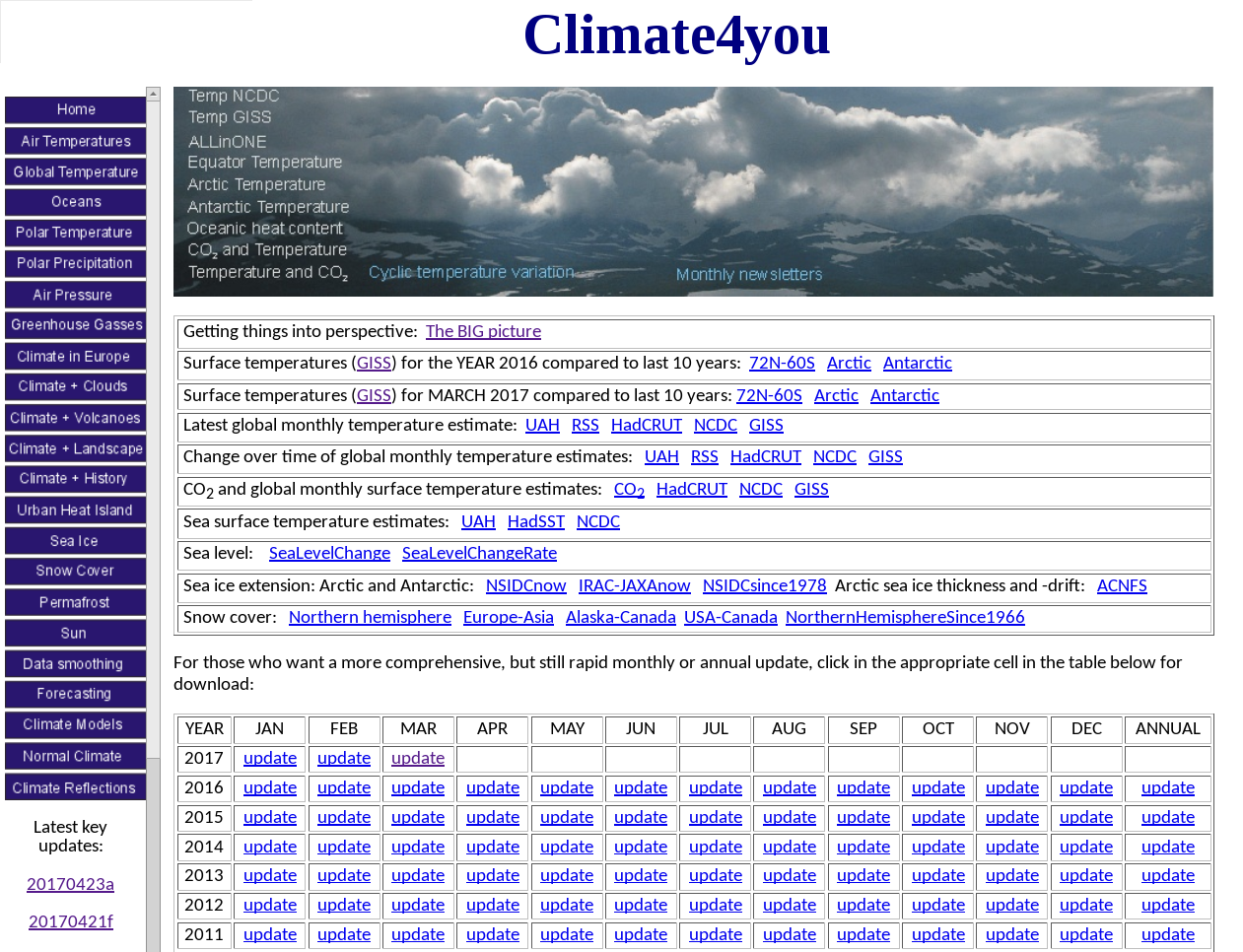Click the 2017 MAR update link
Screen dimensions: 1243x952
[418, 758]
